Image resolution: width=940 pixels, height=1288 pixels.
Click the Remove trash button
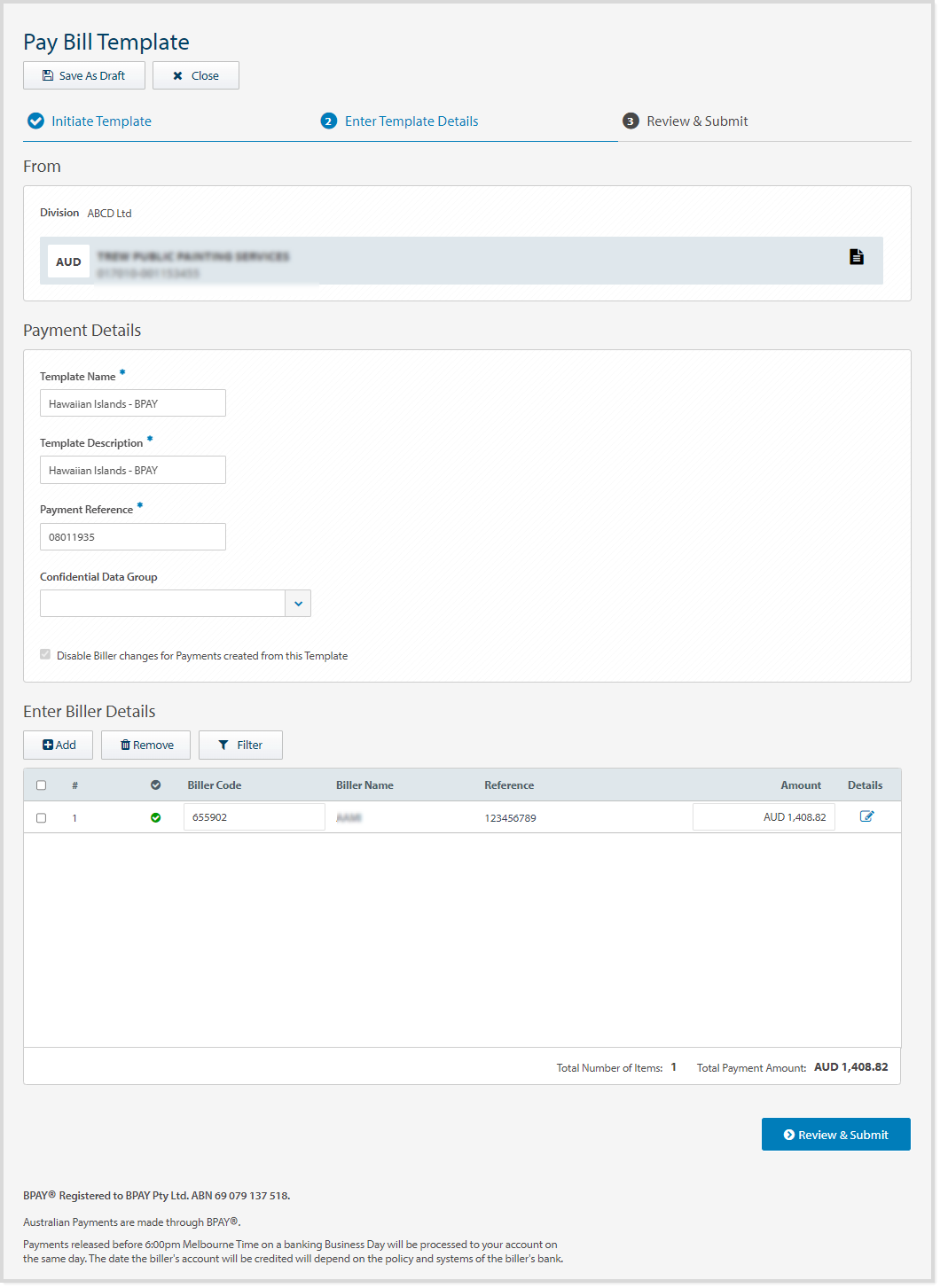coord(146,745)
